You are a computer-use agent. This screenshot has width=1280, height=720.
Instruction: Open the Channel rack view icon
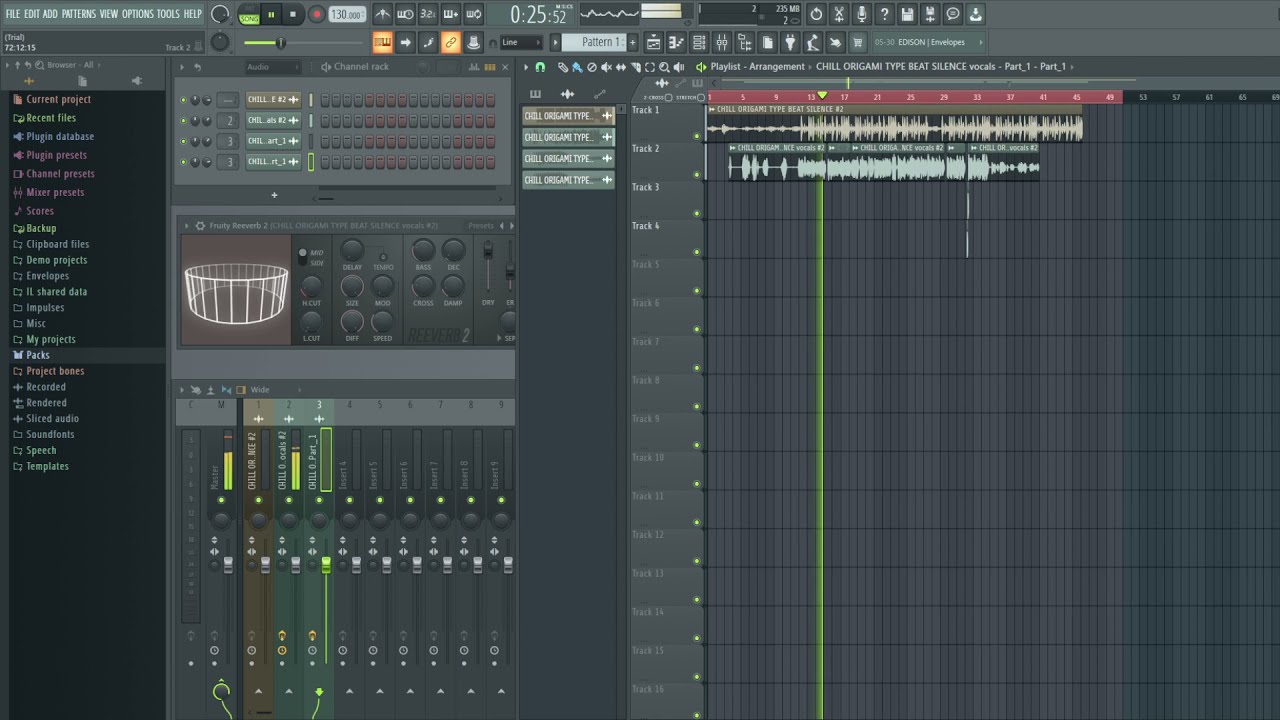click(699, 42)
